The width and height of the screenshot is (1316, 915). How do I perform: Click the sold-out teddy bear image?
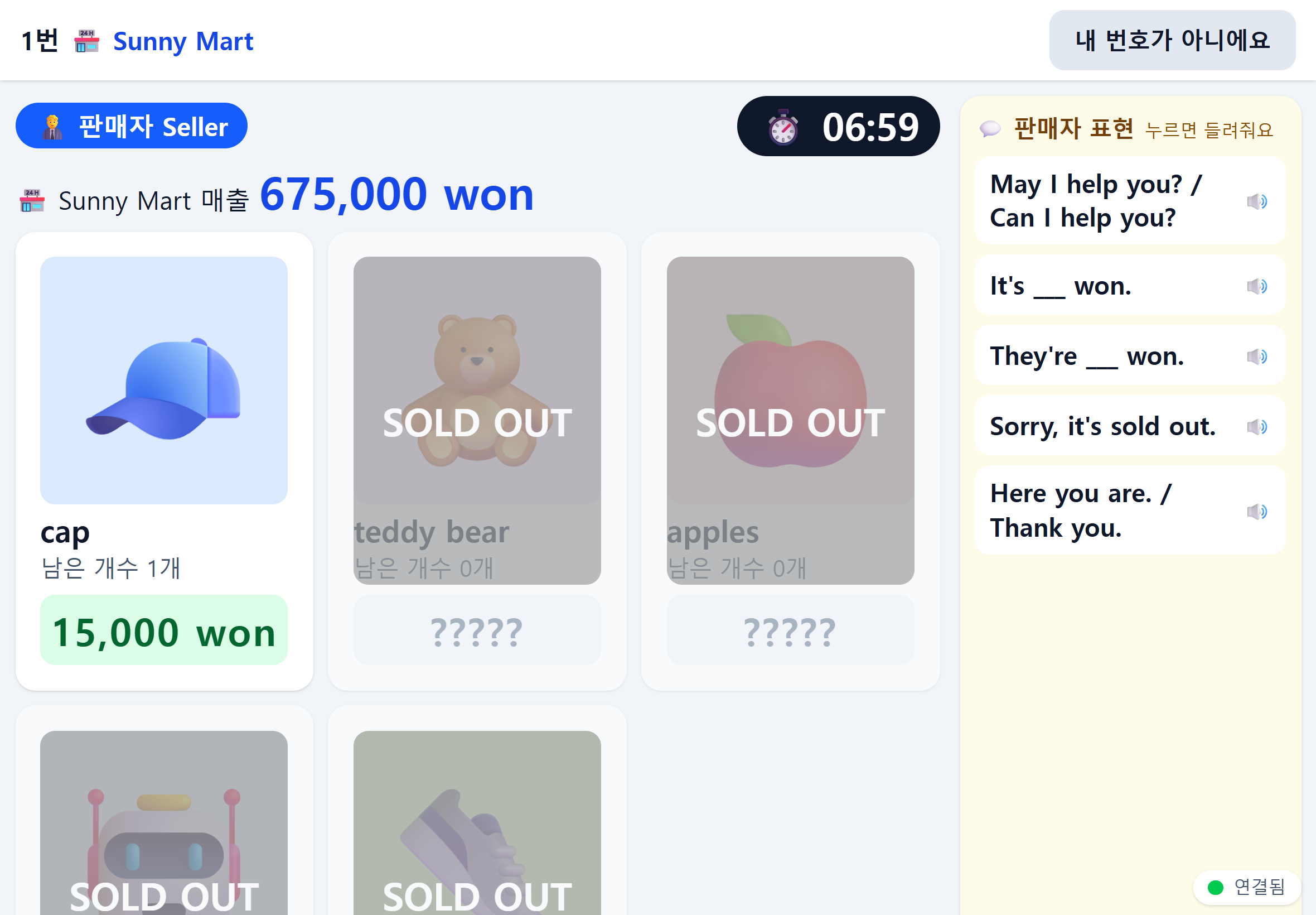tap(477, 381)
